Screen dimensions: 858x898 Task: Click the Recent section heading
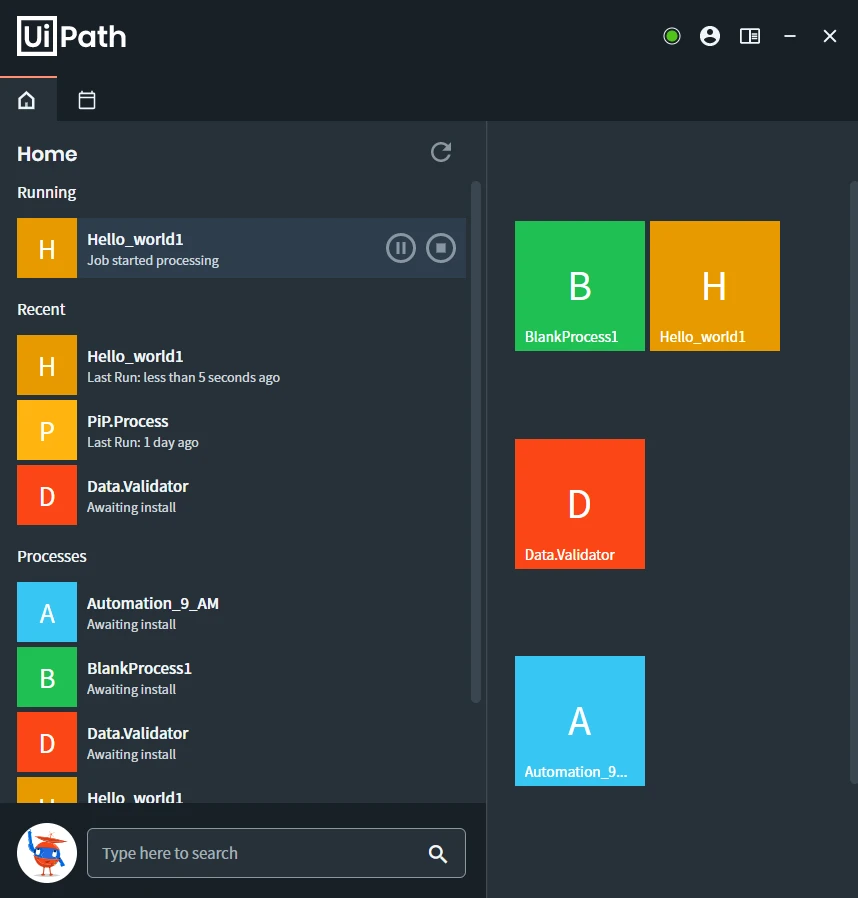click(x=41, y=309)
